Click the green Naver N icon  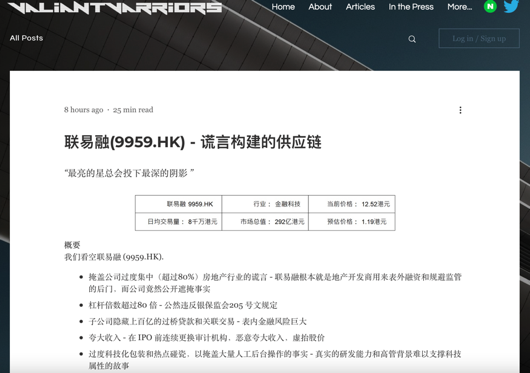[x=490, y=6]
